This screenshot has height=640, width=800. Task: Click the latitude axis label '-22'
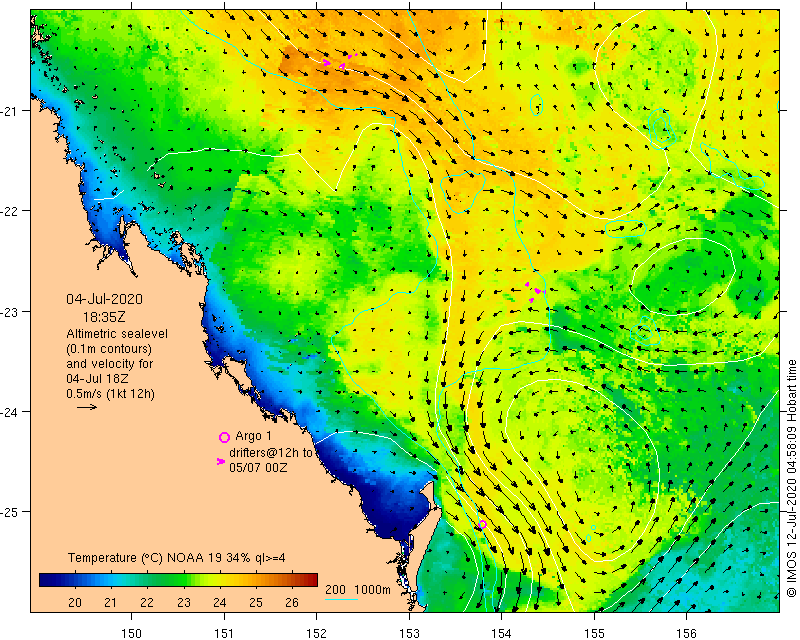(9, 210)
